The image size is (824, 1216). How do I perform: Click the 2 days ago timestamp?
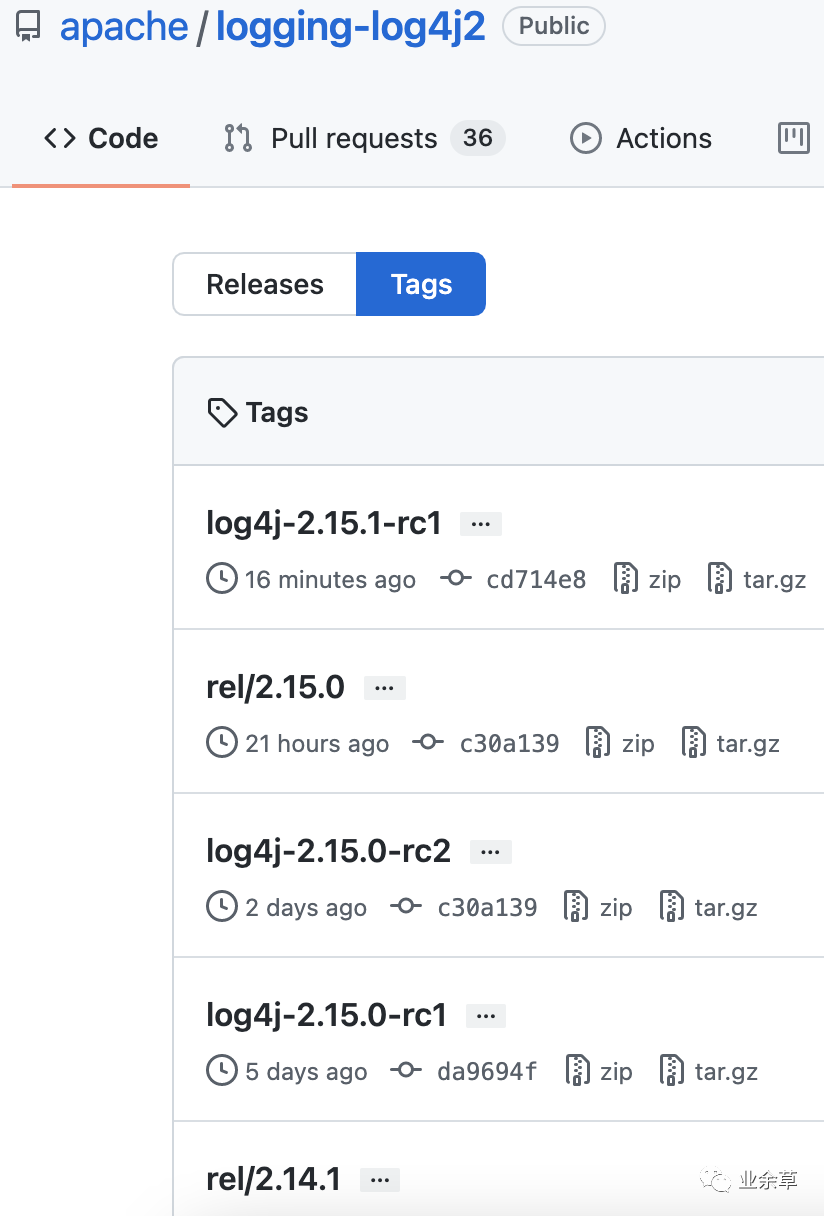point(306,907)
